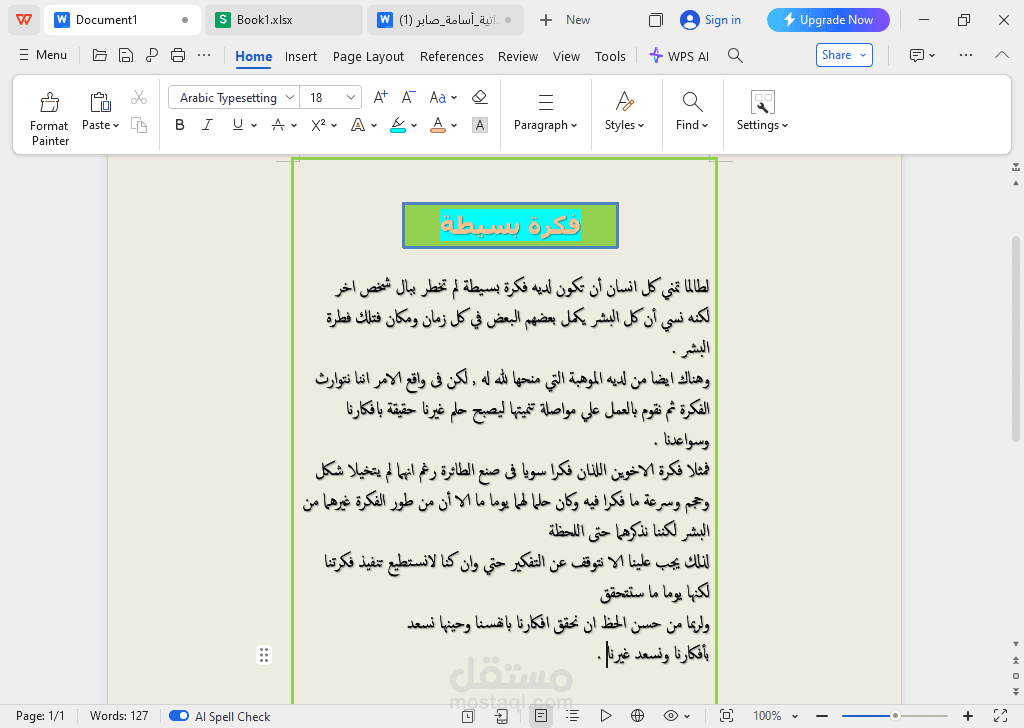Expand the underline style dropdown arrow
The image size is (1024, 728).
254,125
